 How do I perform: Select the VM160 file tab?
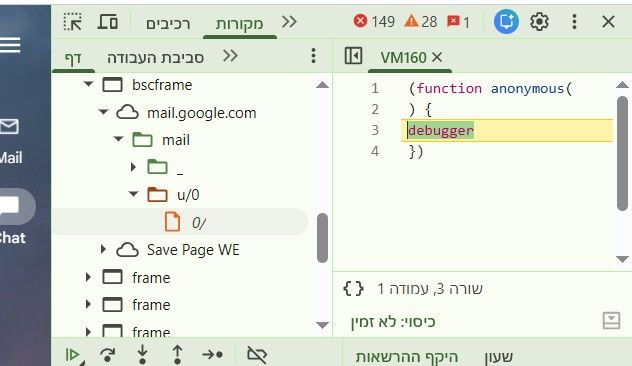[x=403, y=58]
